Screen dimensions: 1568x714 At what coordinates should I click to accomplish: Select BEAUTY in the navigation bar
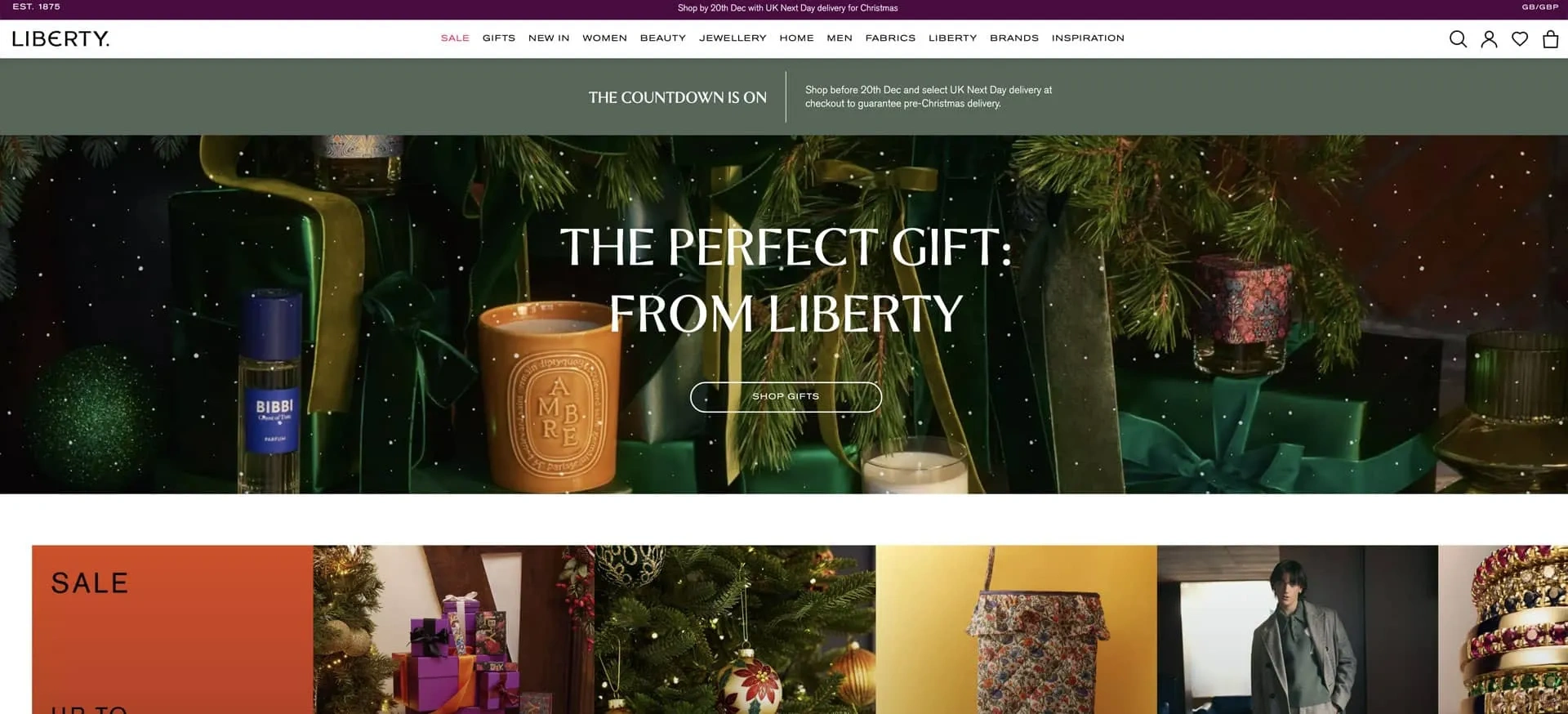(x=663, y=38)
